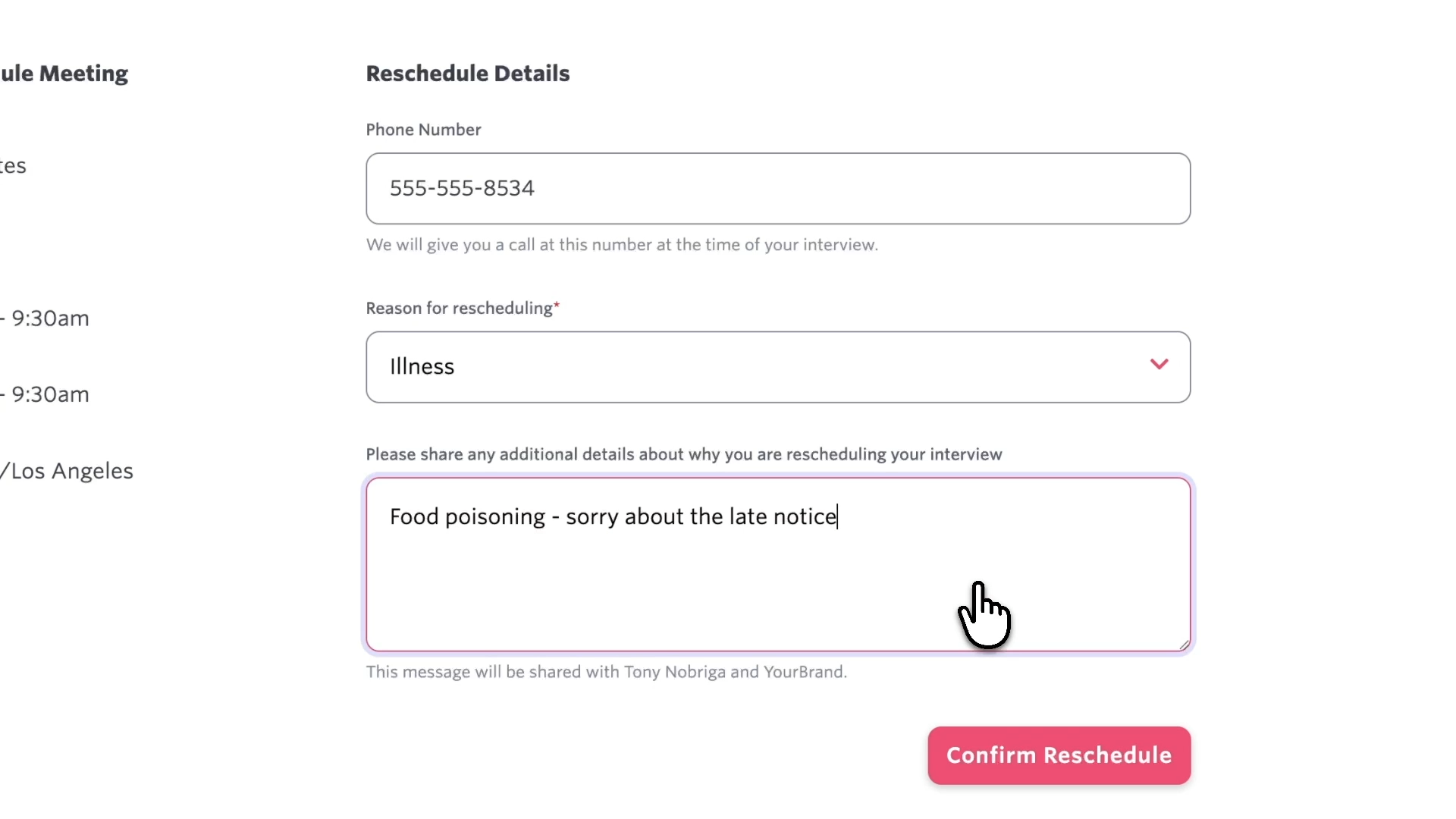Click the 'Reschedule Details' heading

click(467, 74)
